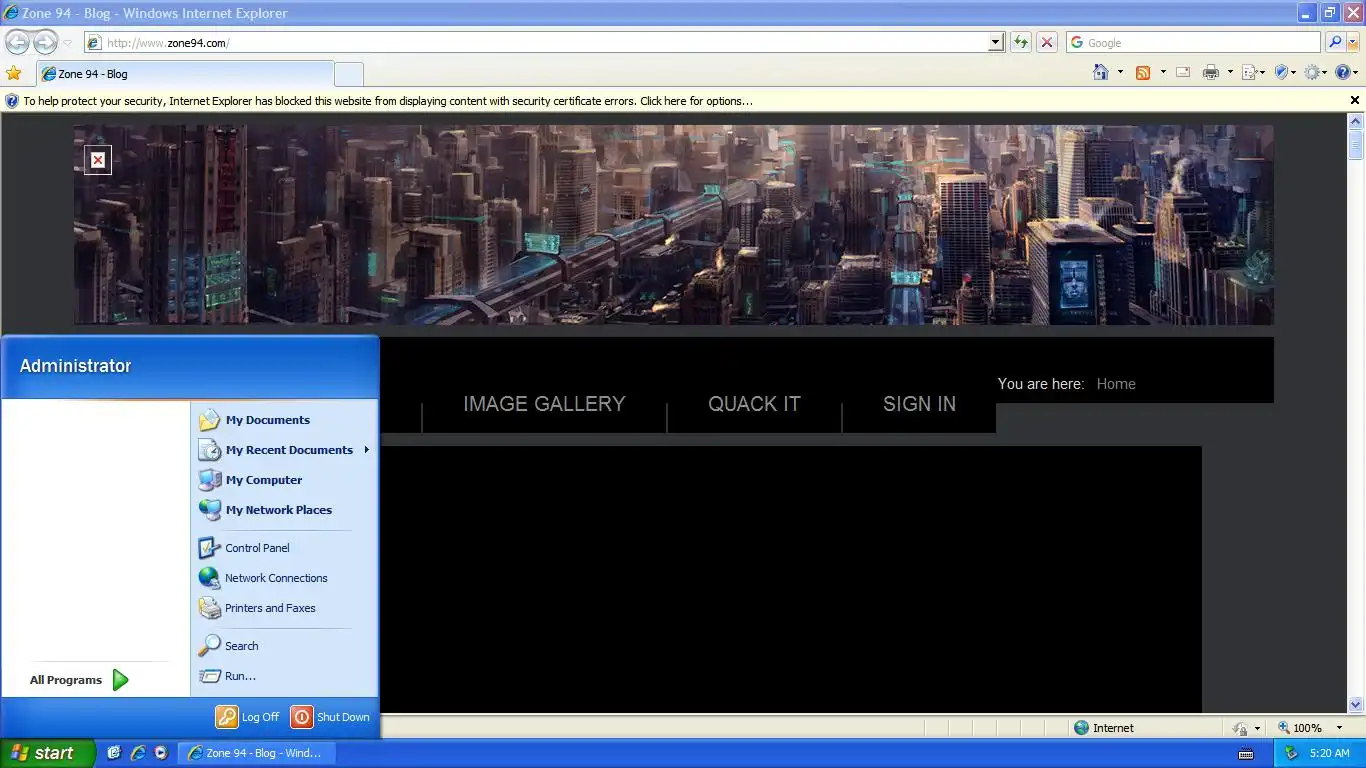Open the Run... dialog
The height and width of the screenshot is (768, 1366).
pos(285,676)
